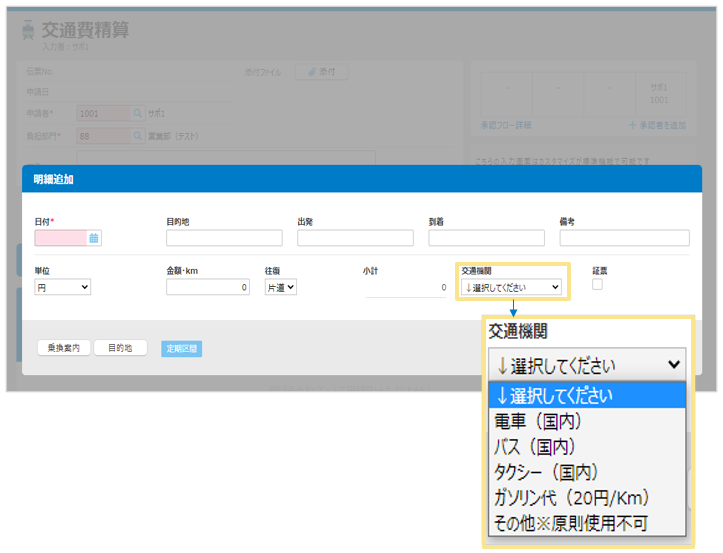Click the search icon next to 申請者 1001
Screen dimensions: 723x553
click(x=138, y=114)
